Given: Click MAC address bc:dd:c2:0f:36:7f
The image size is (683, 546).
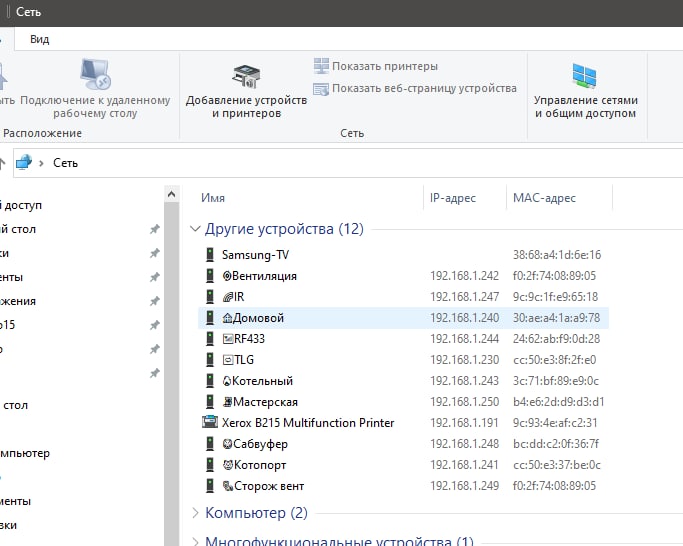Looking at the screenshot, I should (x=556, y=444).
